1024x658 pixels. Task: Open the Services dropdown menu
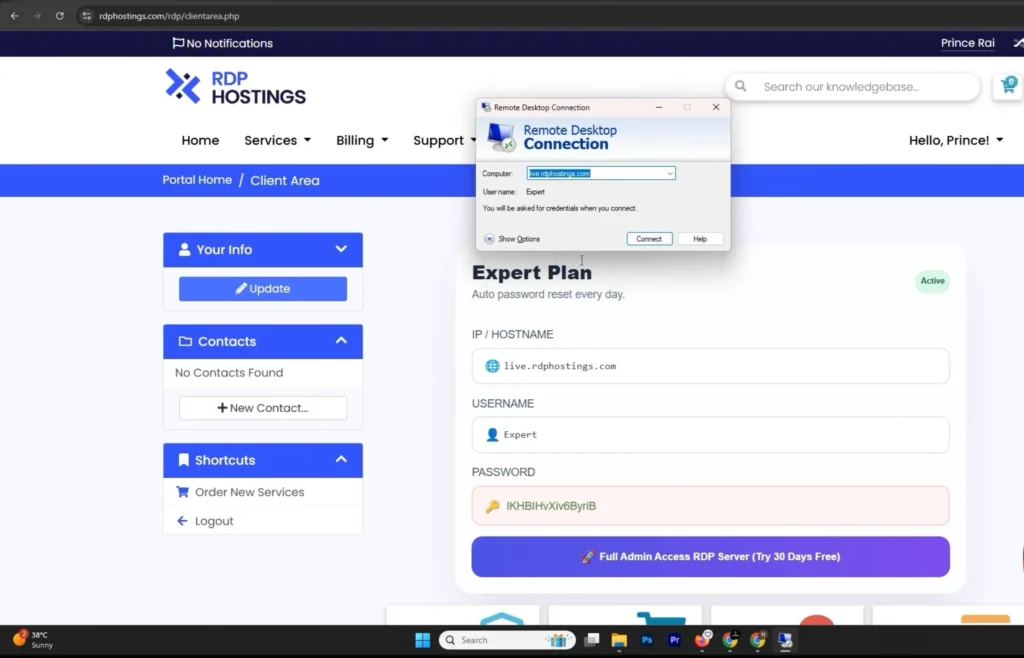coord(278,140)
